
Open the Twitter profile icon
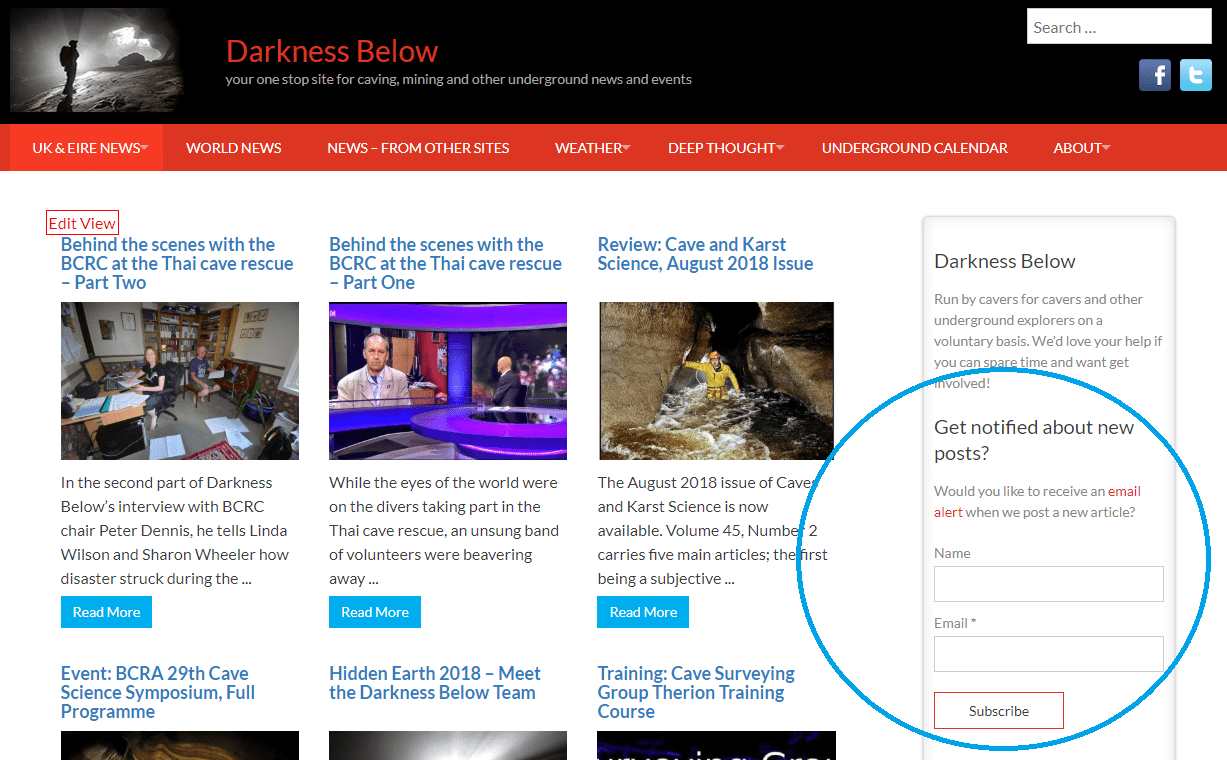[x=1196, y=75]
